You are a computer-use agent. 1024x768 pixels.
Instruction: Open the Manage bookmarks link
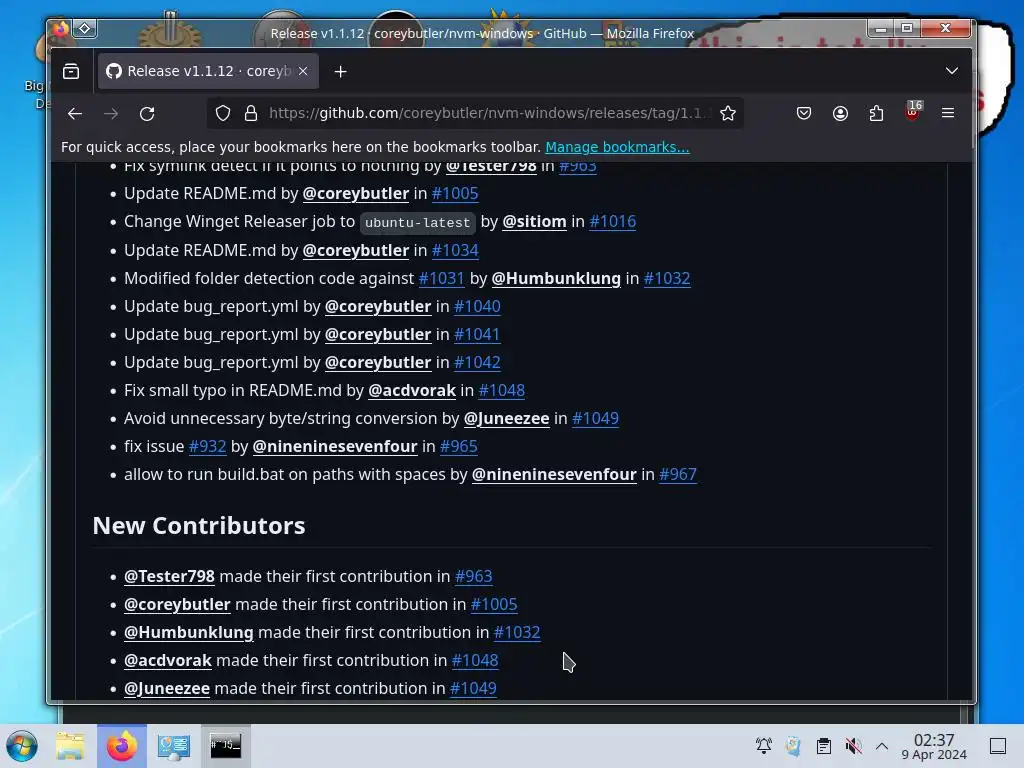coord(617,147)
